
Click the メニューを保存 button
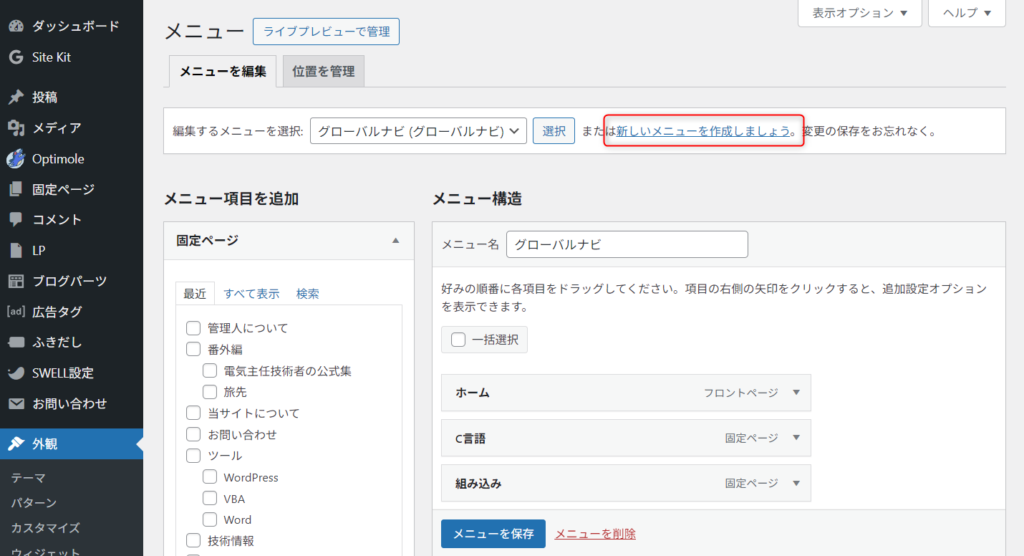(493, 533)
